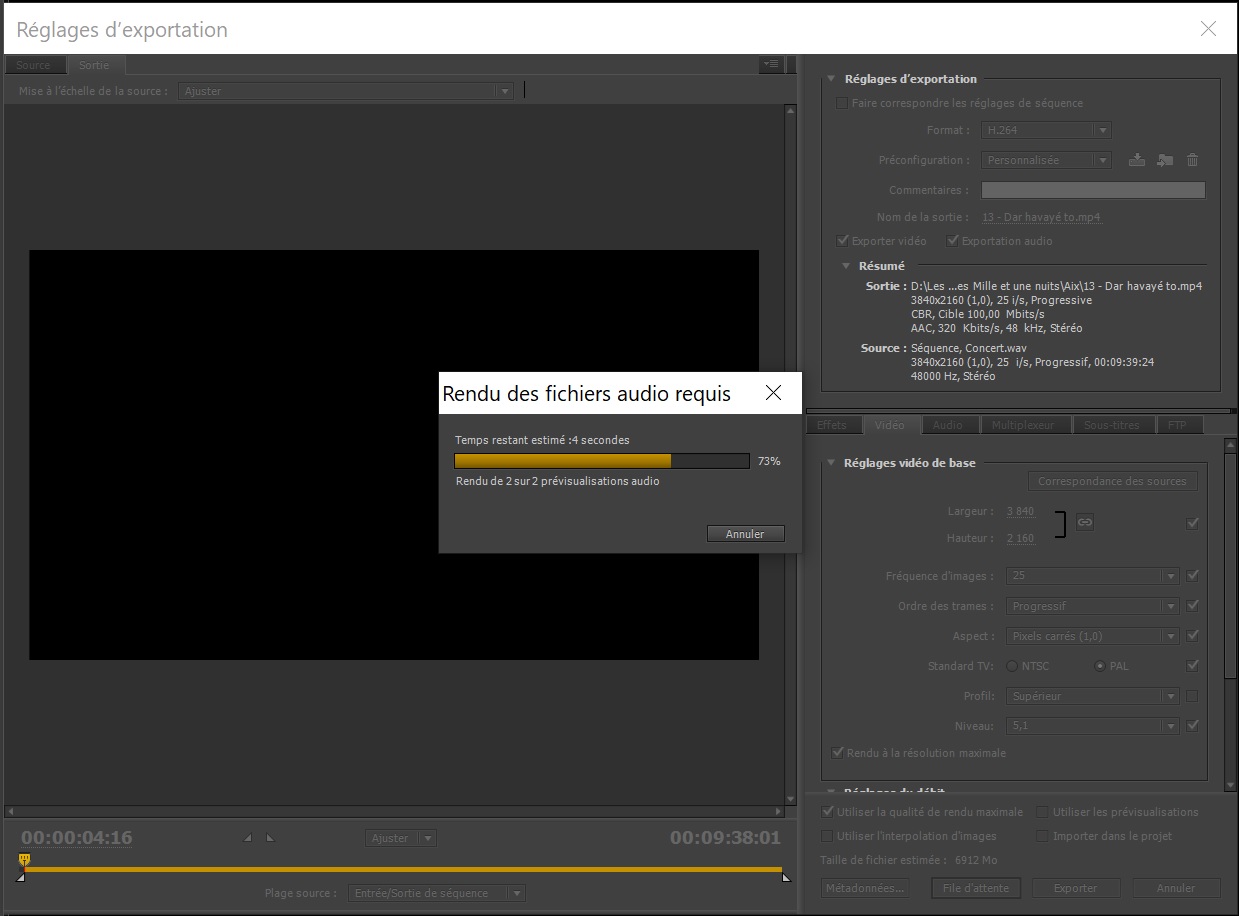Click the Largeur value 3 840
1239x916 pixels.
[x=1021, y=511]
